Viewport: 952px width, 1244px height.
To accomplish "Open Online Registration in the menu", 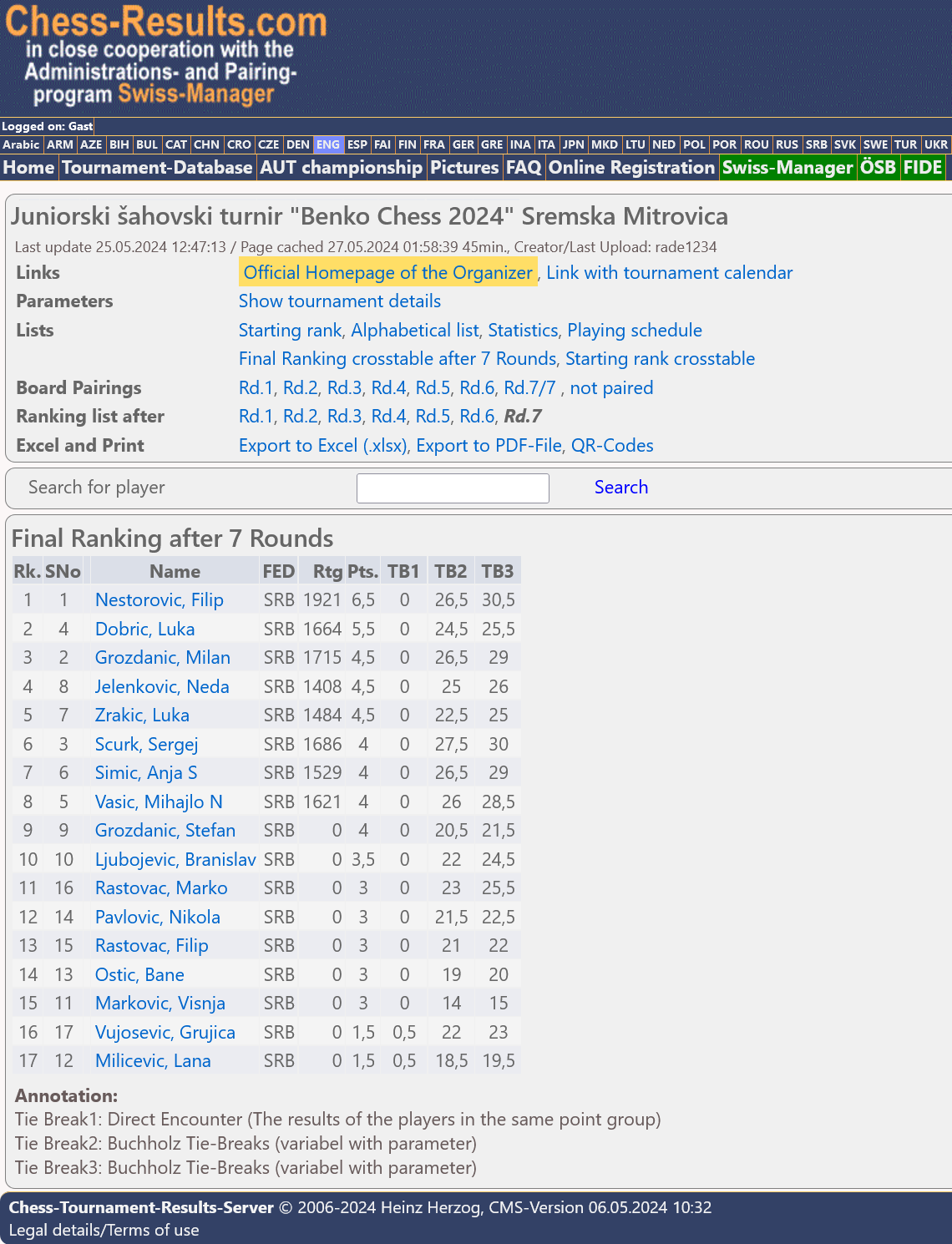I will click(631, 168).
